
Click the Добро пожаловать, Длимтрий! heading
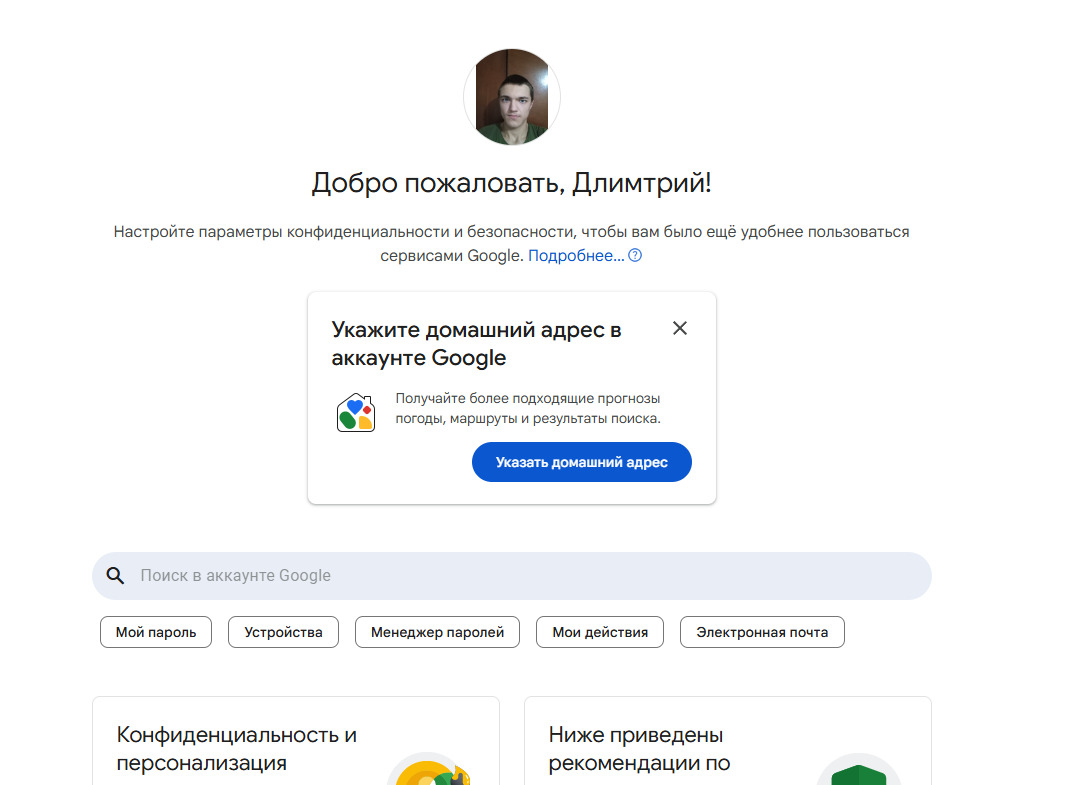[512, 182]
